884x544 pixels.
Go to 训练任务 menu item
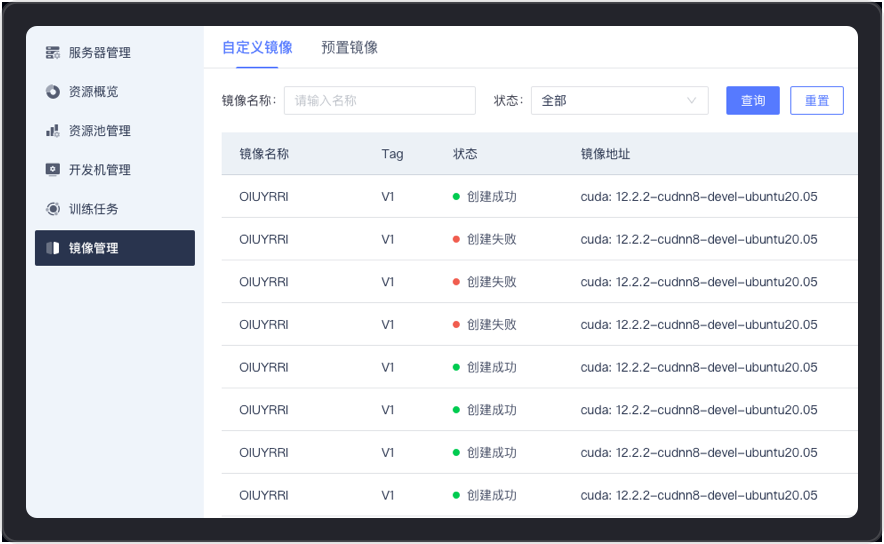[94, 209]
